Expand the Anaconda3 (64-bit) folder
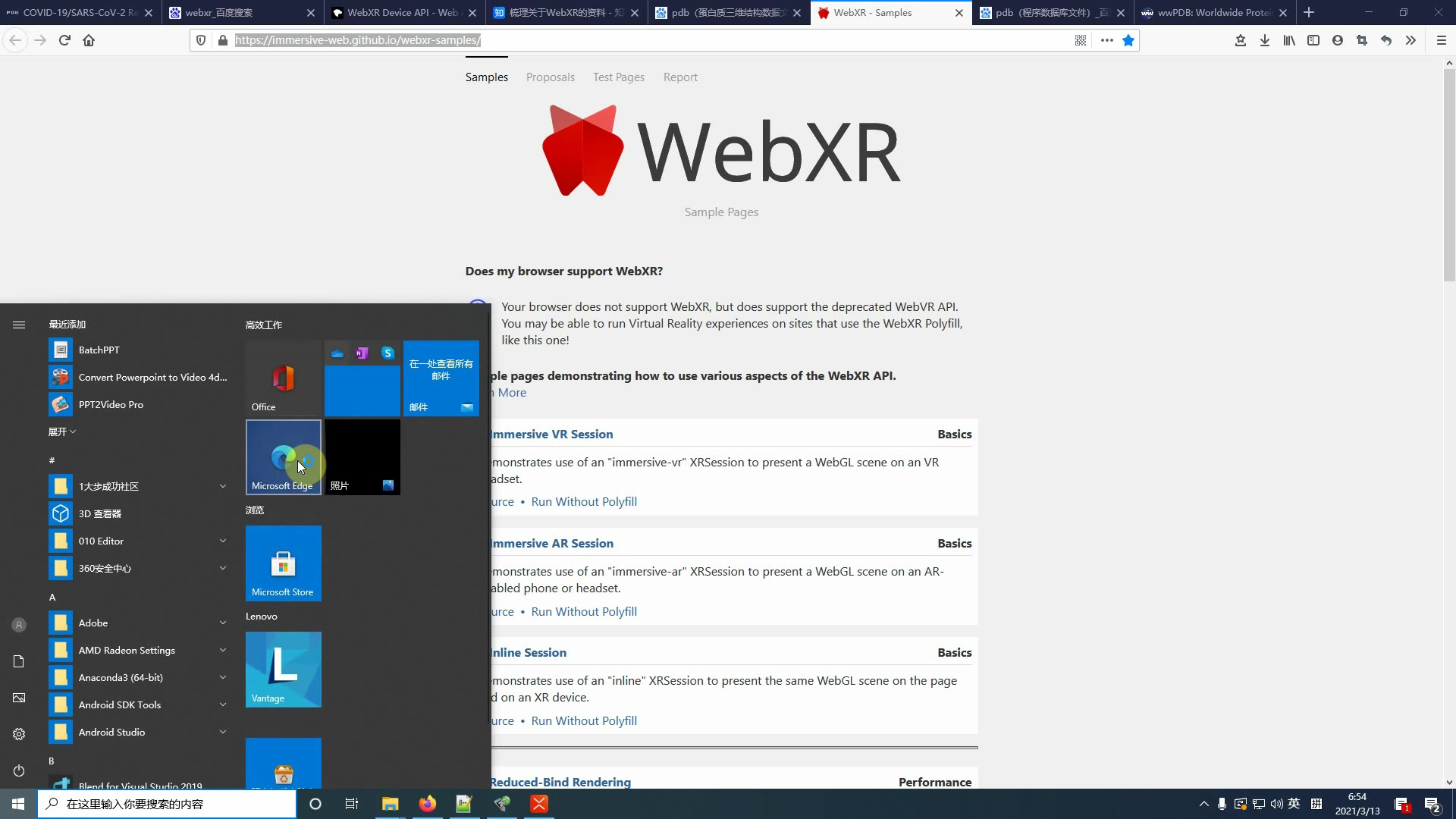The height and width of the screenshot is (819, 1456). (223, 677)
